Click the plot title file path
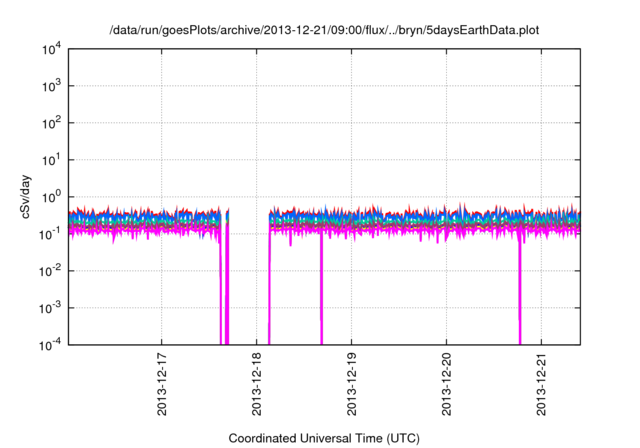 pyautogui.click(x=324, y=30)
